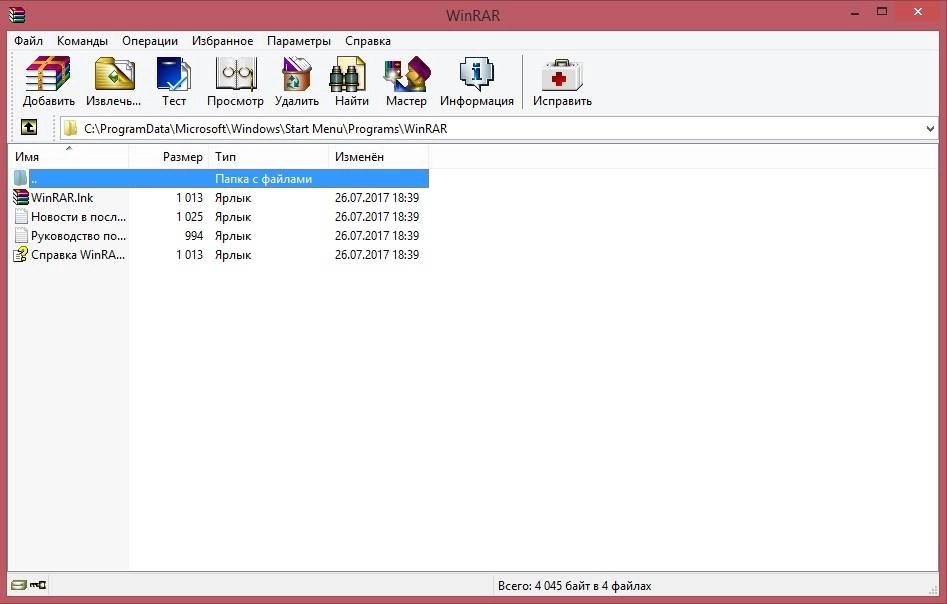Click the parent folder '..' icon
The image size is (947, 604).
coord(21,178)
